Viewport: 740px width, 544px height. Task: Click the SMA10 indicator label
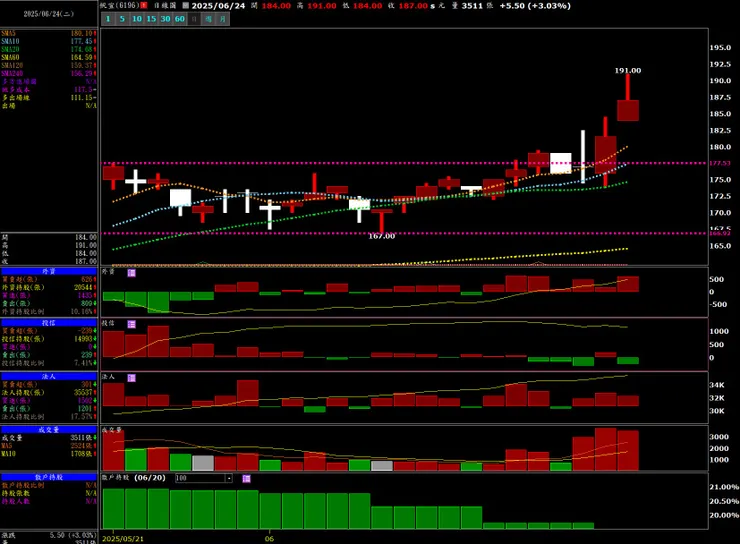[10, 42]
